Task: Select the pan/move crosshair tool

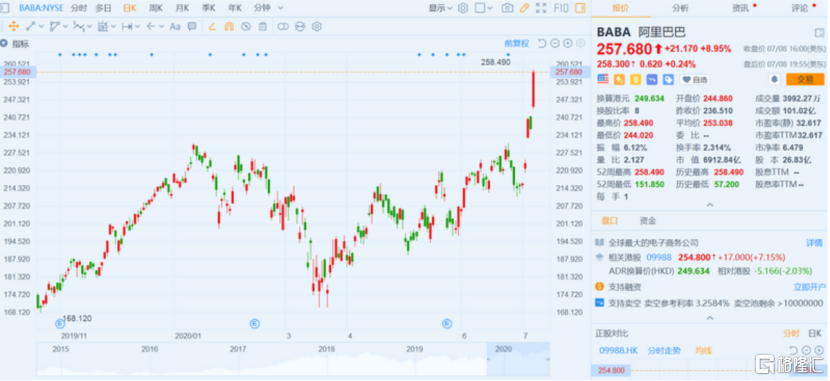Action: point(14,26)
